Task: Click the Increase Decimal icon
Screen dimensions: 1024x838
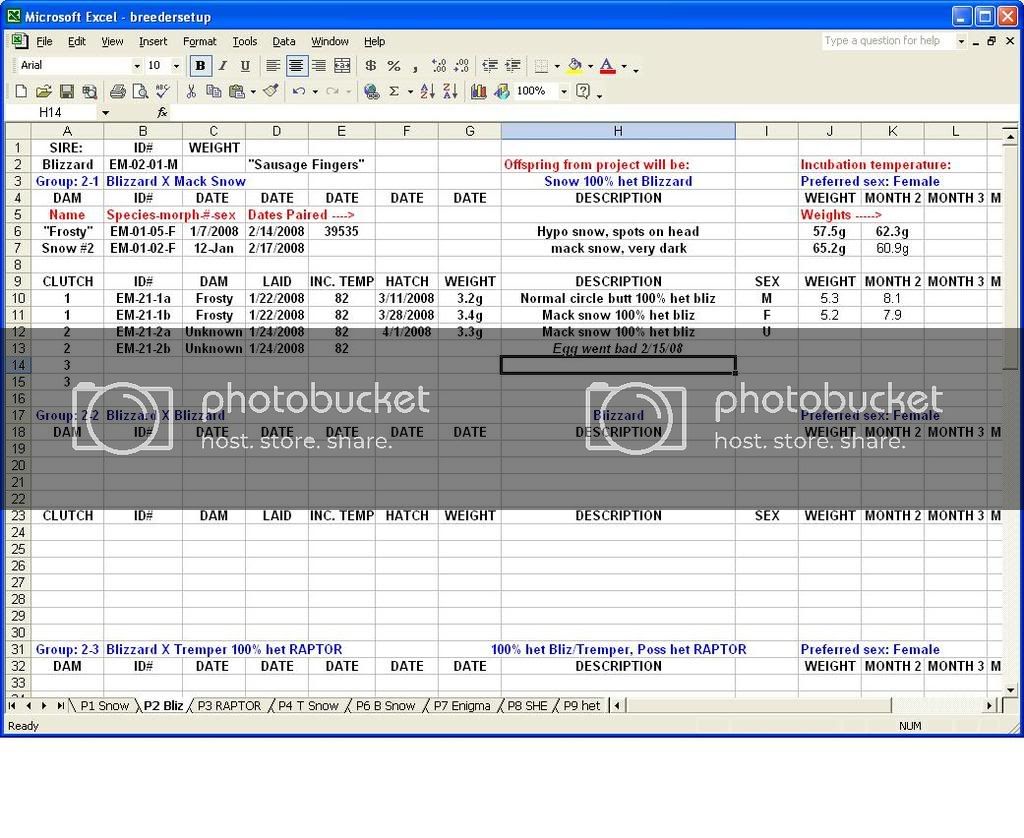Action: pos(438,66)
